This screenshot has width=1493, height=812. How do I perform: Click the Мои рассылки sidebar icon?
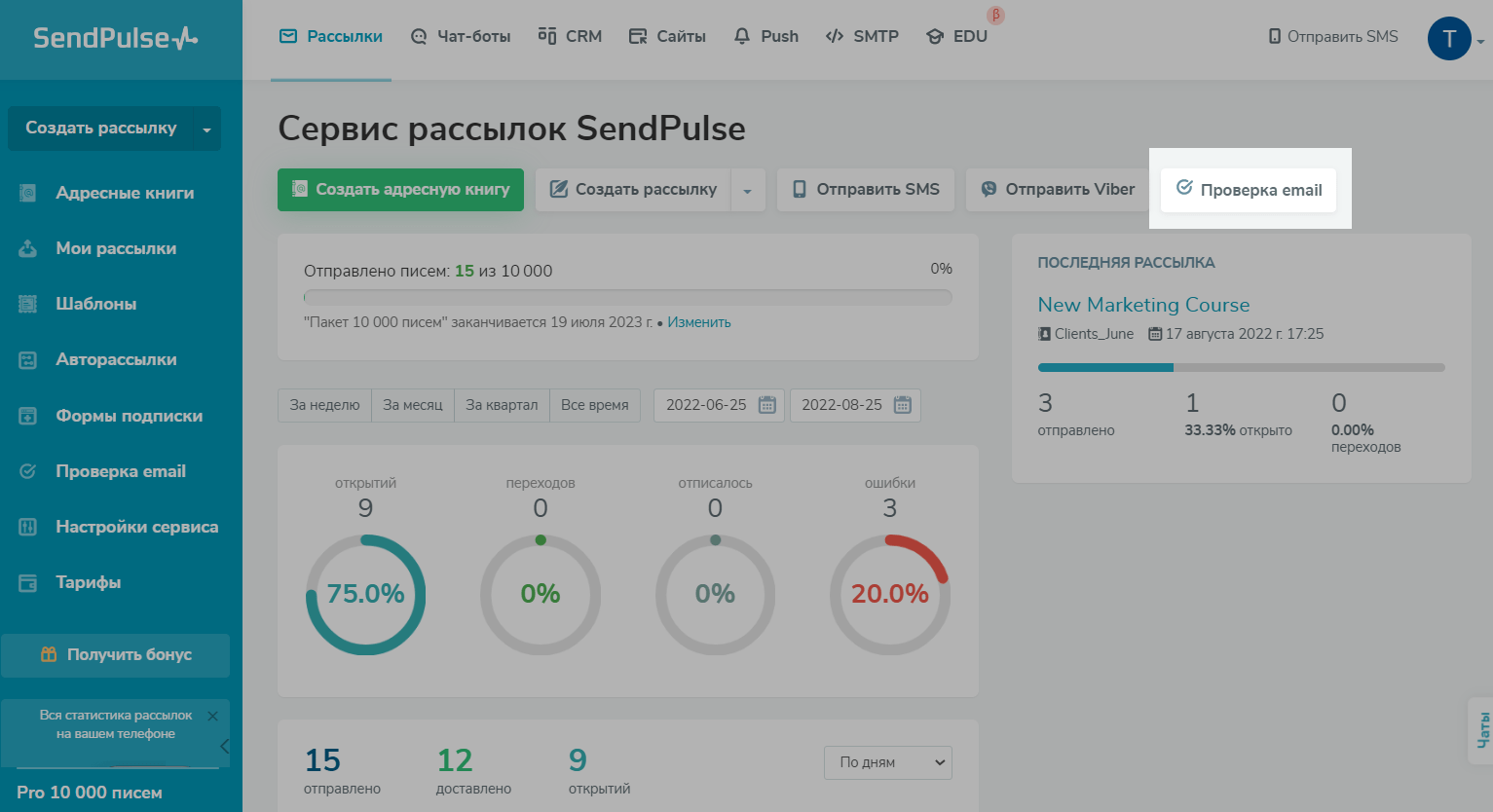coord(27,248)
